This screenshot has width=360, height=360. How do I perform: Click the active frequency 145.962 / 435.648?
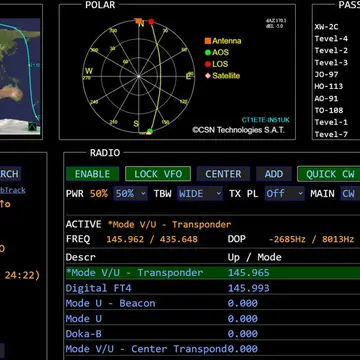pos(152,239)
